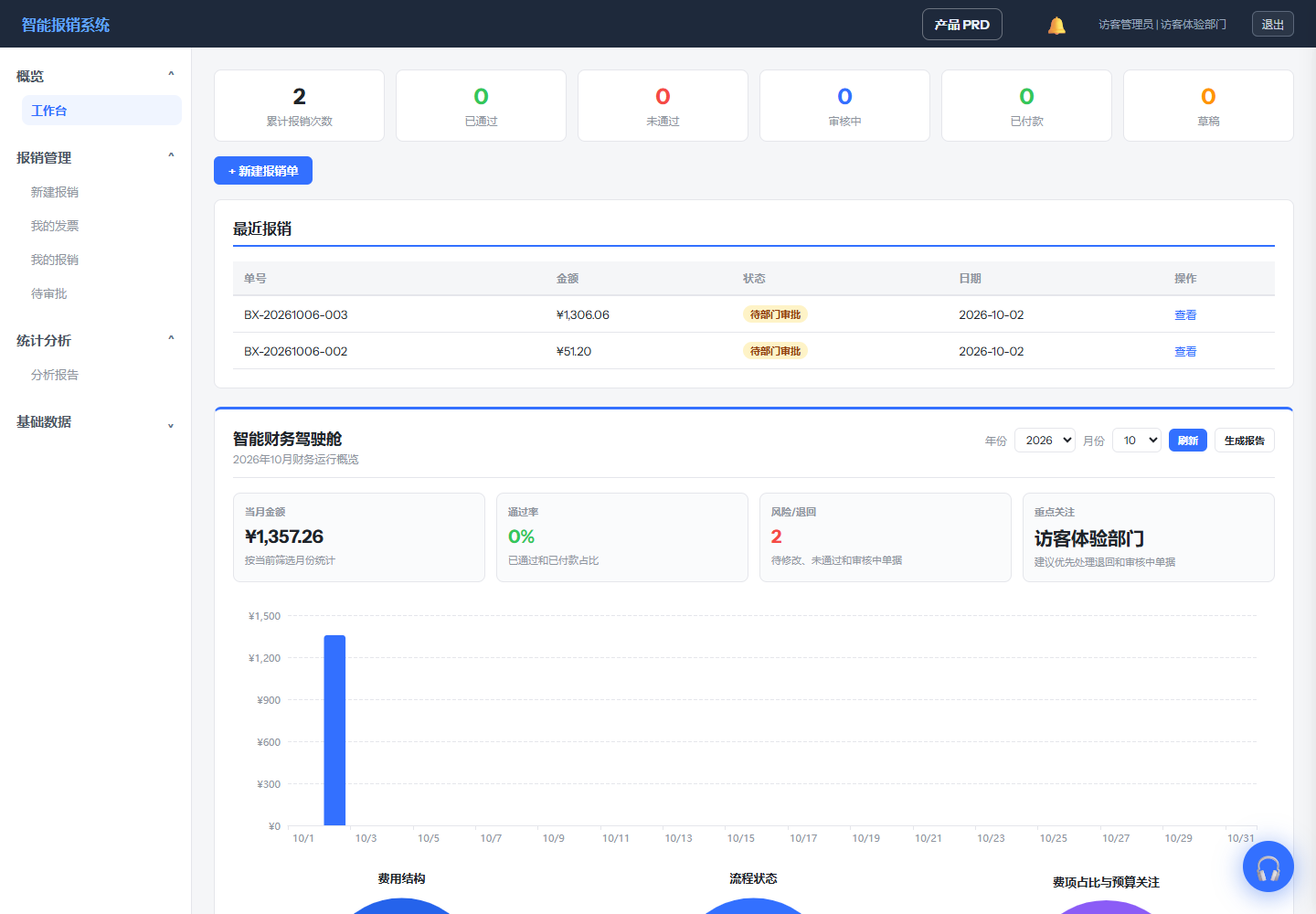Click the 访客管理员 | 访客体验部门 user label
This screenshot has height=914, width=1316.
pyautogui.click(x=1162, y=25)
